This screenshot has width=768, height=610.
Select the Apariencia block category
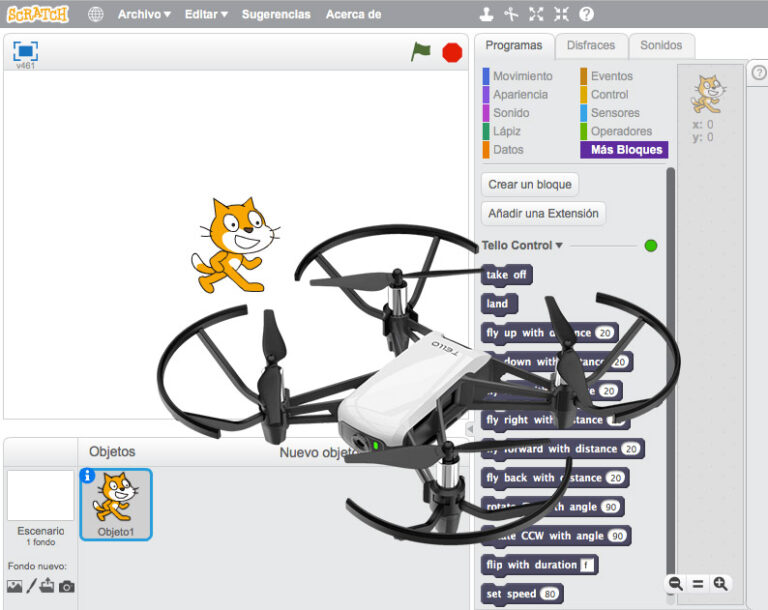click(x=515, y=95)
